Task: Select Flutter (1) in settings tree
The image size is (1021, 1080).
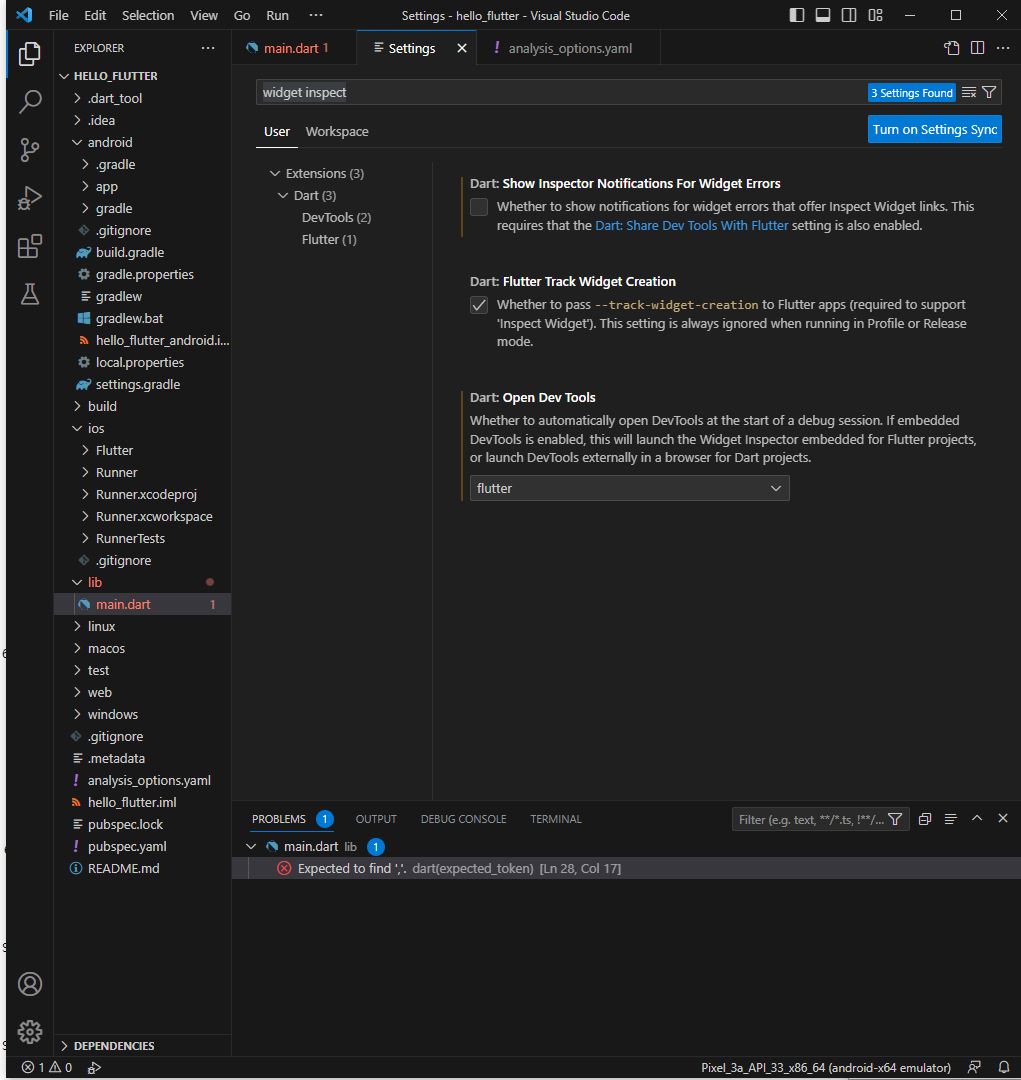Action: [x=329, y=240]
